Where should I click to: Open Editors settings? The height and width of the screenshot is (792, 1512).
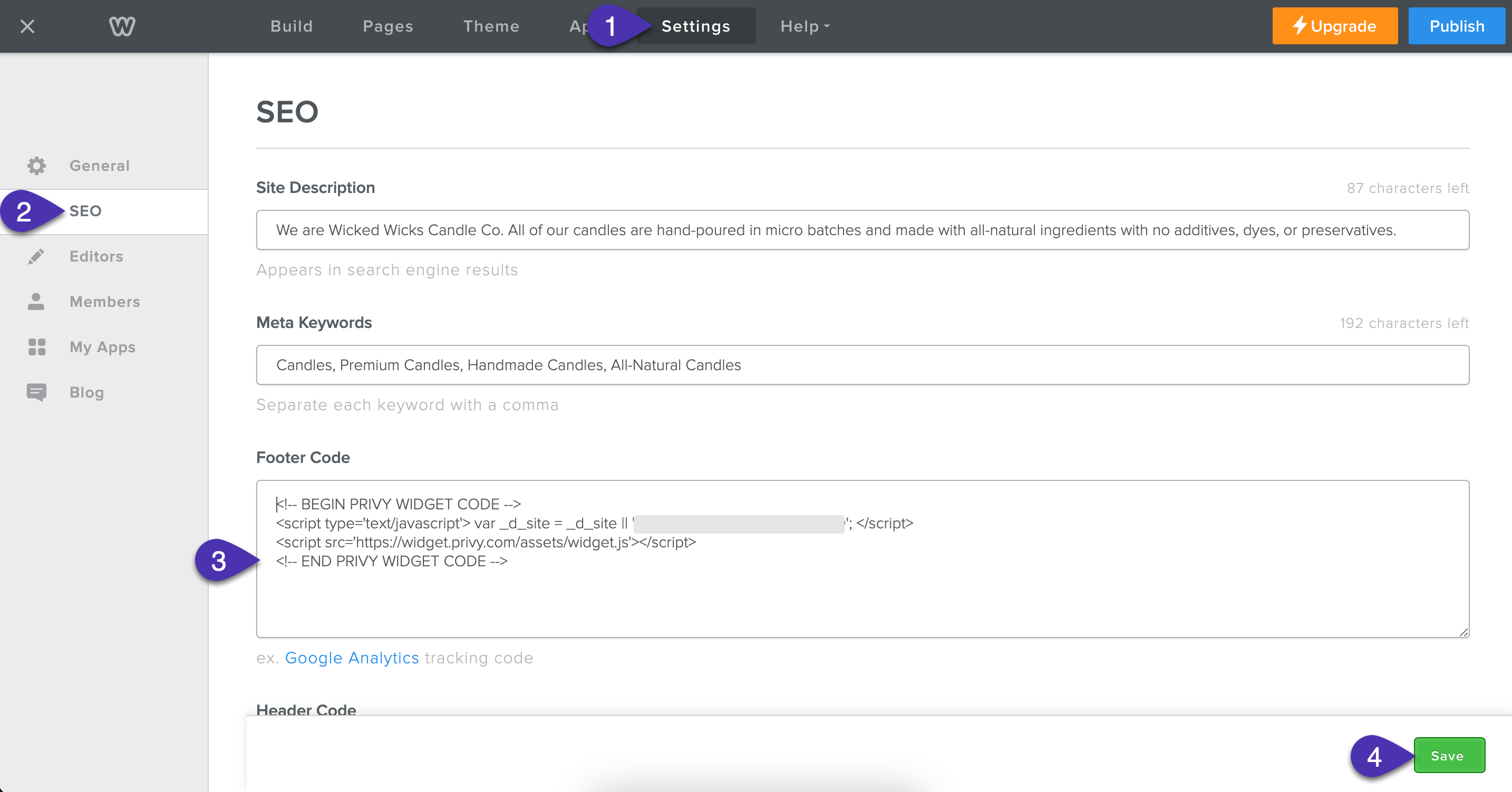(96, 257)
